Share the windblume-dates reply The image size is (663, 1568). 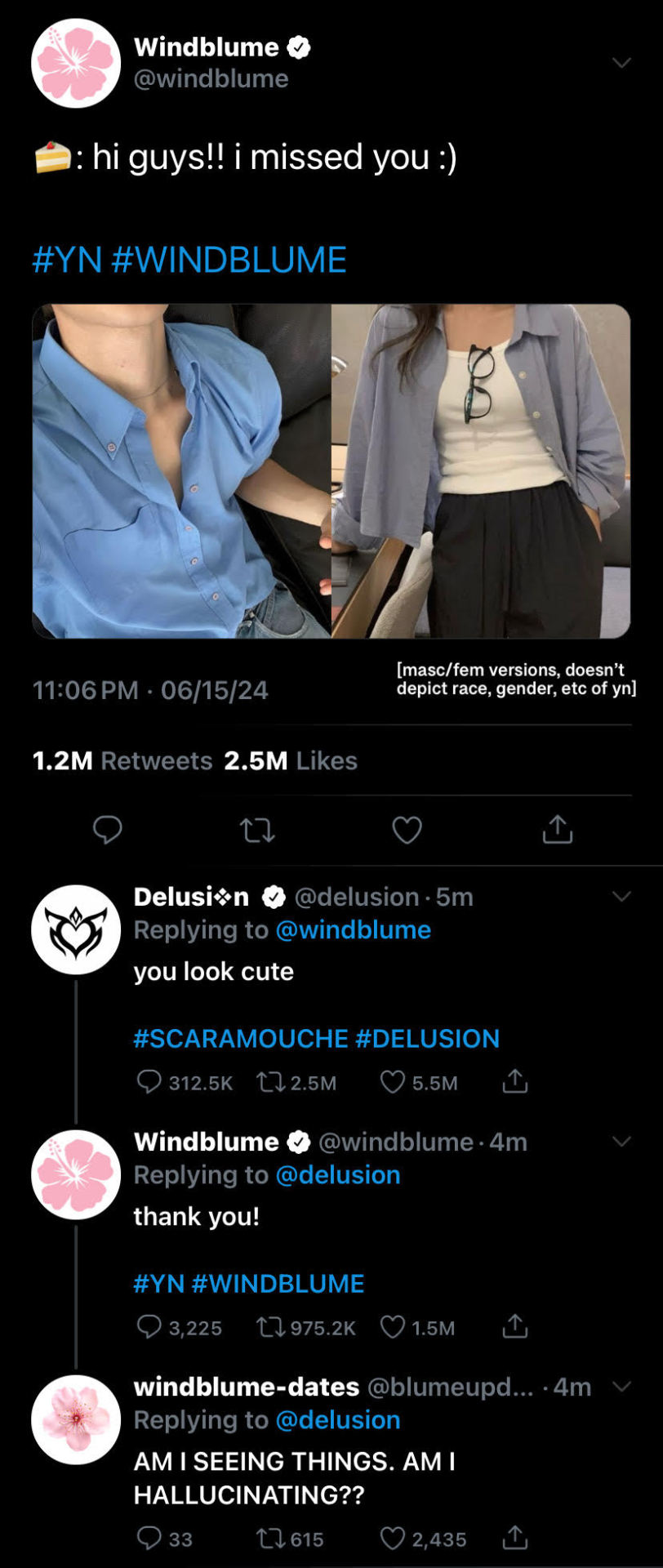pyautogui.click(x=515, y=1539)
